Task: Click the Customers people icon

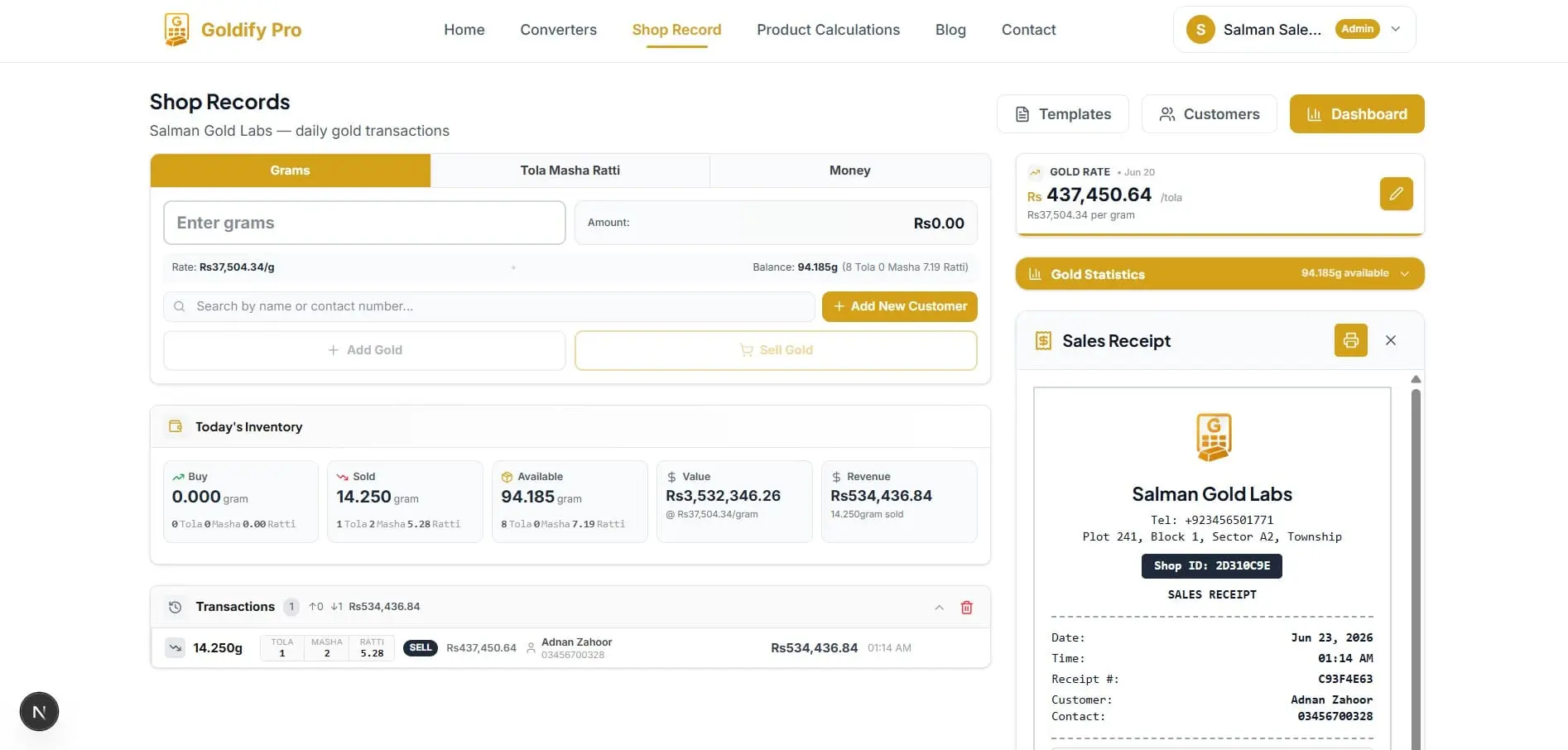Action: [1167, 114]
